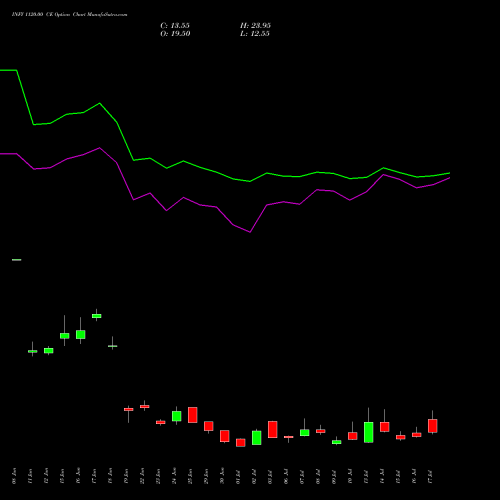
Task: Click the green candlestick for 16 Jun
Action: coord(81,334)
